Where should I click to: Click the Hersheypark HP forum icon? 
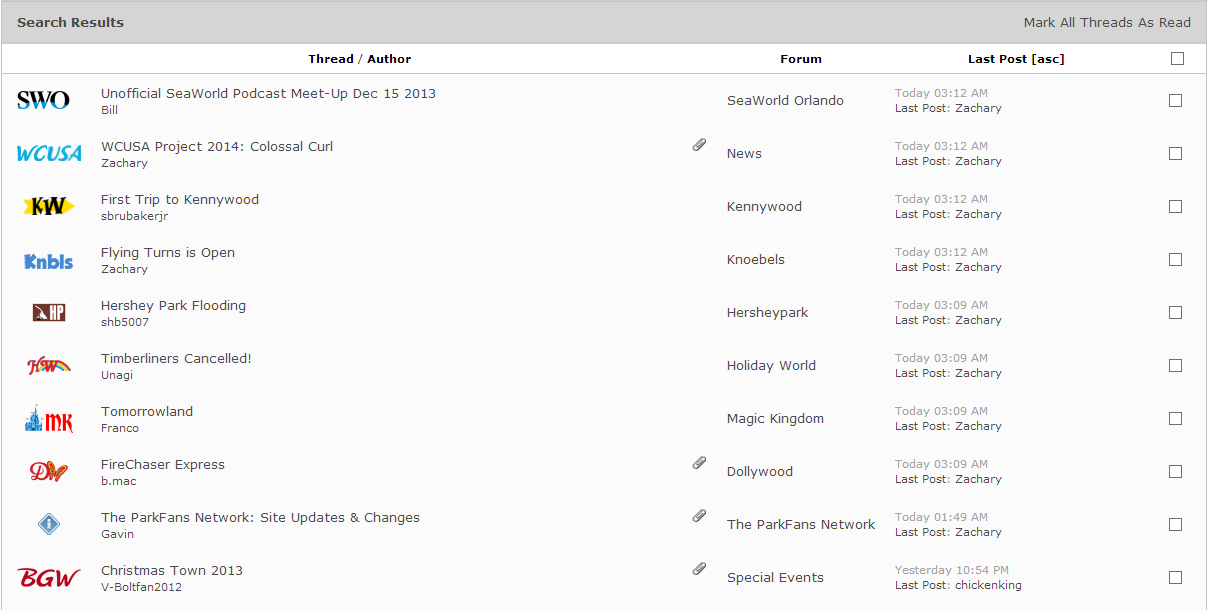point(48,313)
